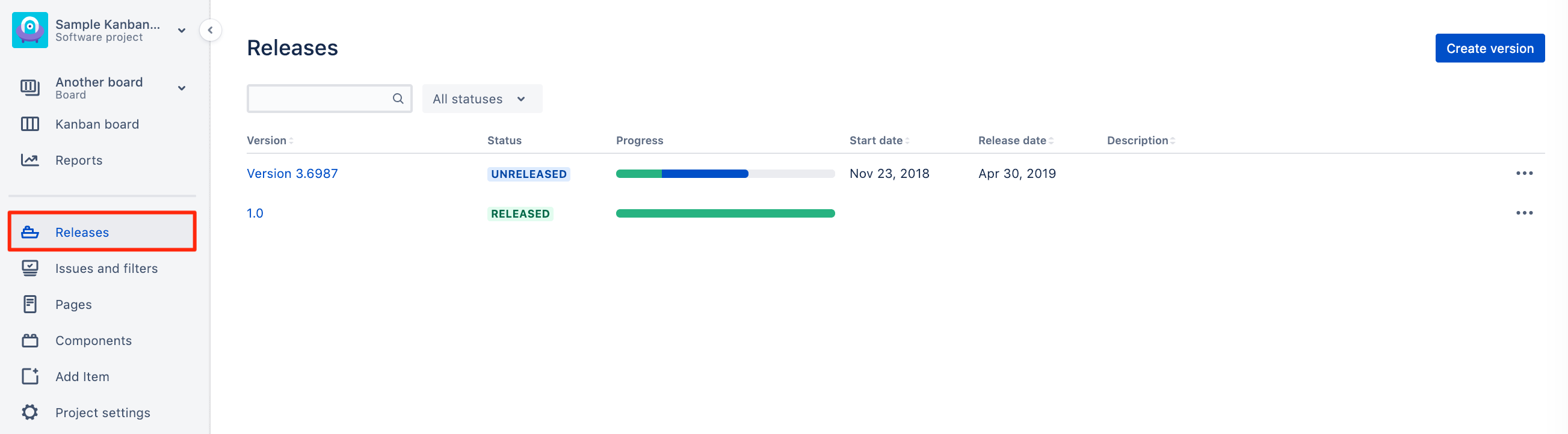Click the Add Item plus icon
Image resolution: width=1568 pixels, height=434 pixels.
[30, 376]
